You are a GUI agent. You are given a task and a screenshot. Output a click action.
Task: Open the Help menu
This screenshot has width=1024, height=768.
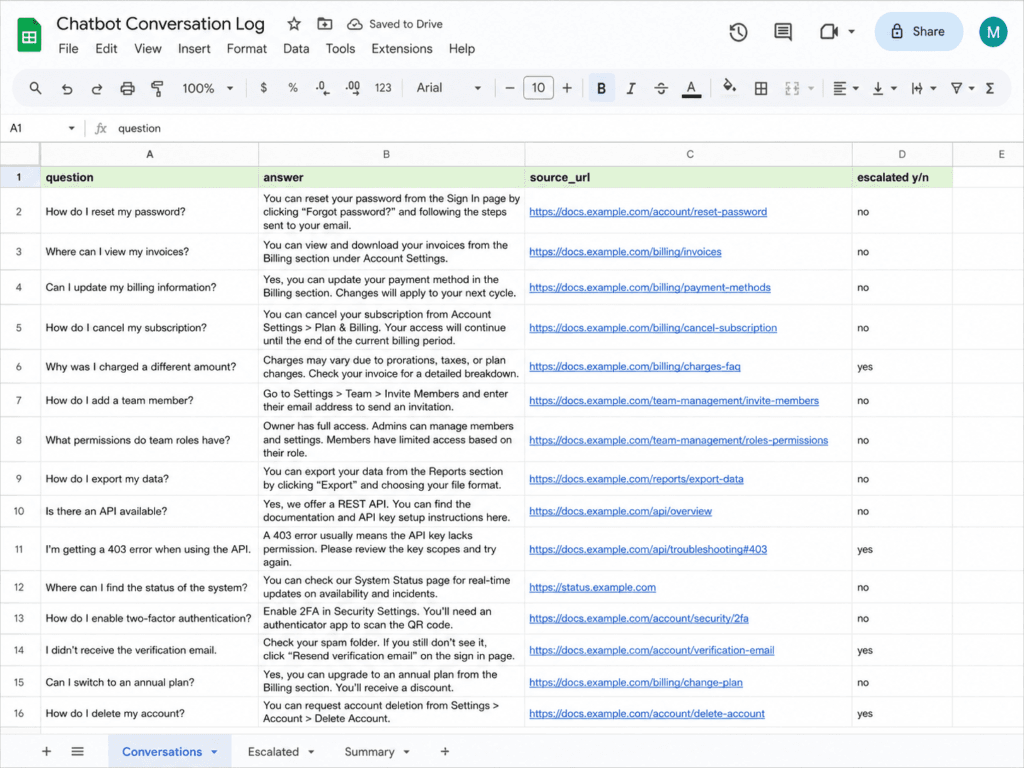pos(462,49)
